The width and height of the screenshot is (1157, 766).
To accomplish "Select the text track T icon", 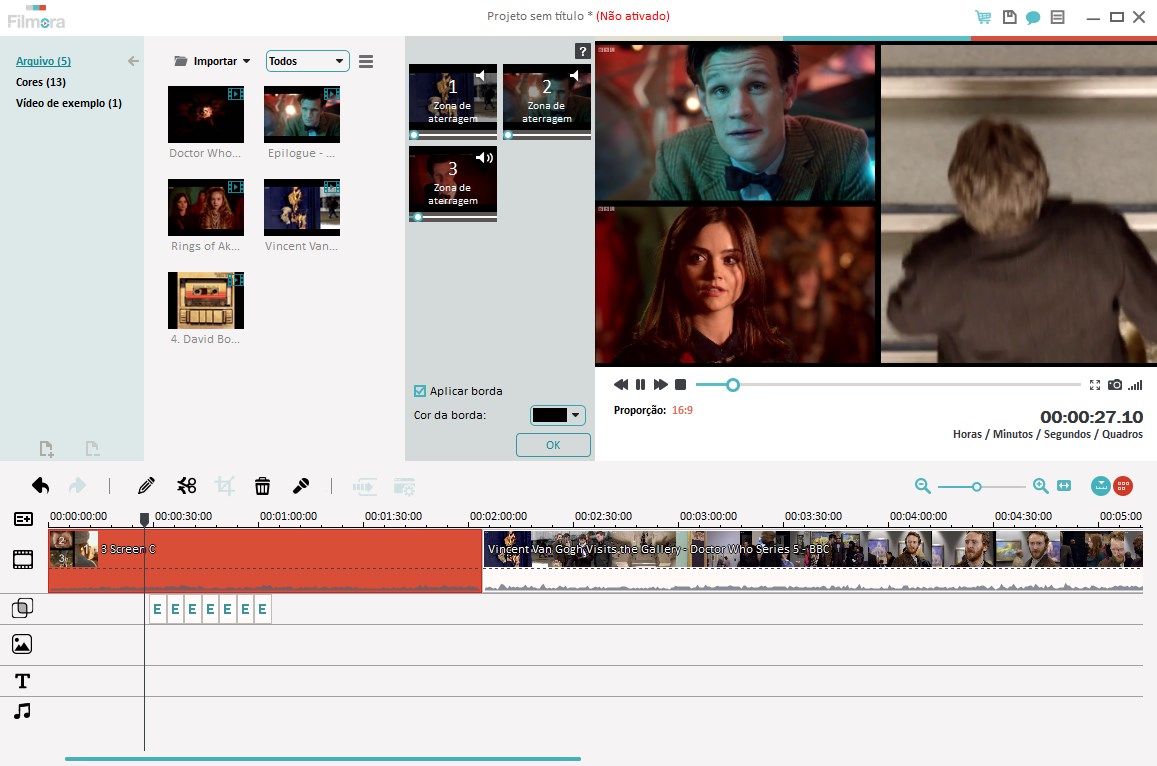I will pos(23,680).
